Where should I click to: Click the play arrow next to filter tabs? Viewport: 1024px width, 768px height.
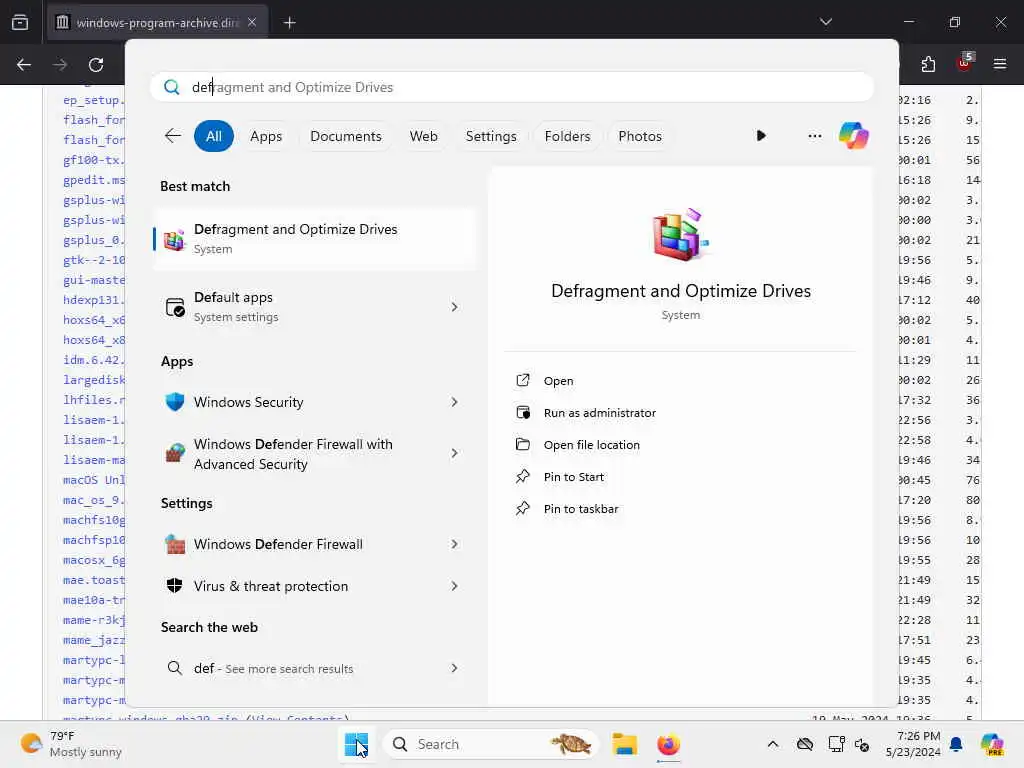(x=761, y=136)
